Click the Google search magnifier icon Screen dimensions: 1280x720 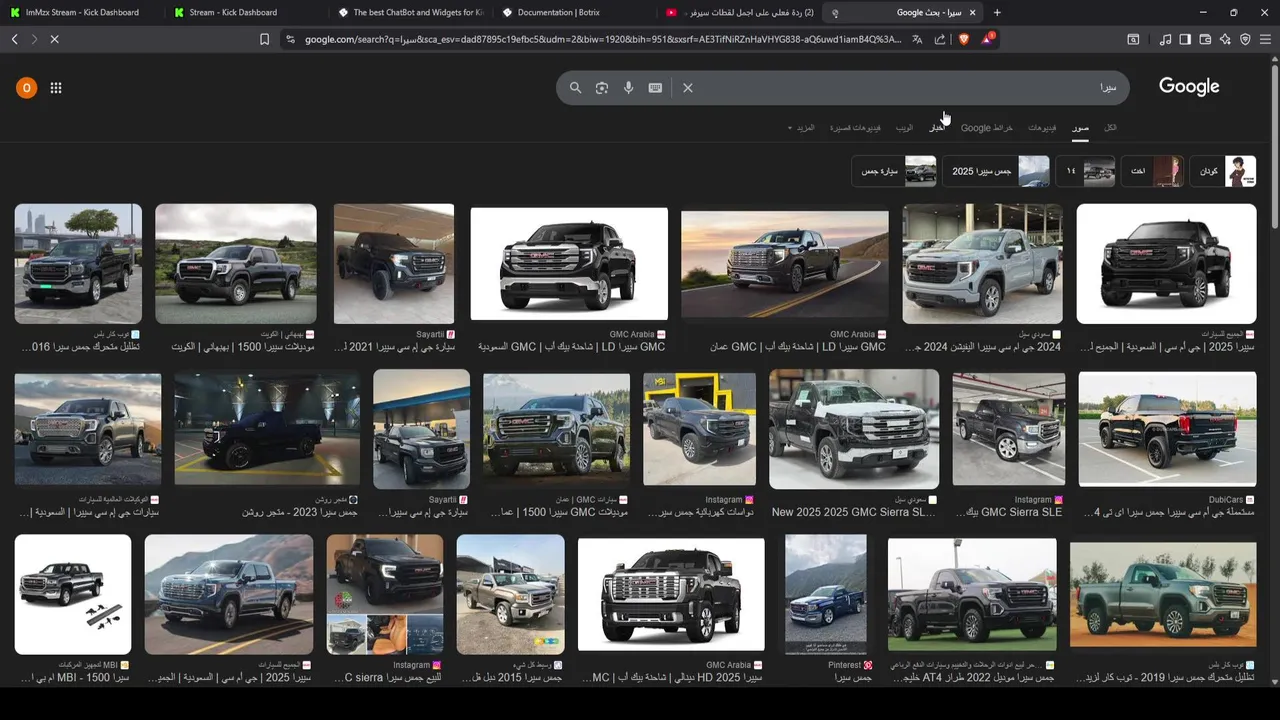point(575,88)
